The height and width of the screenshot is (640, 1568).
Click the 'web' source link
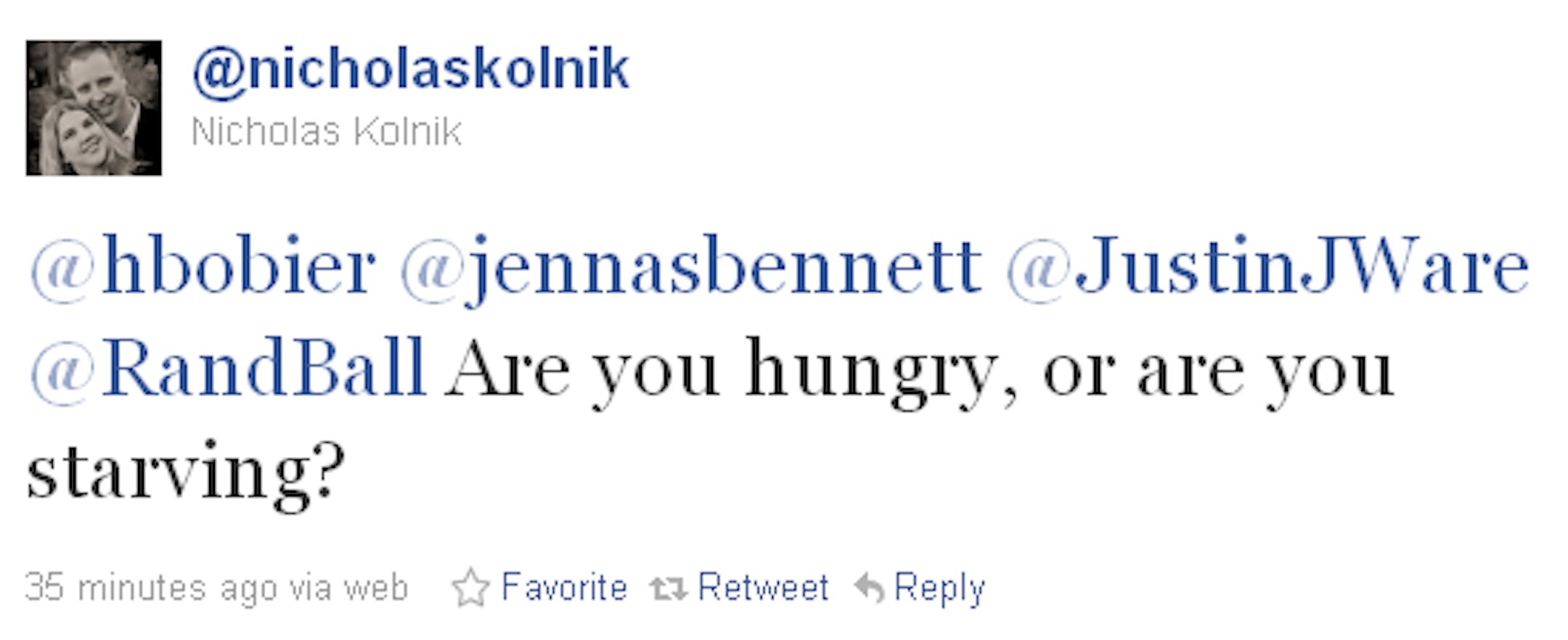point(376,588)
